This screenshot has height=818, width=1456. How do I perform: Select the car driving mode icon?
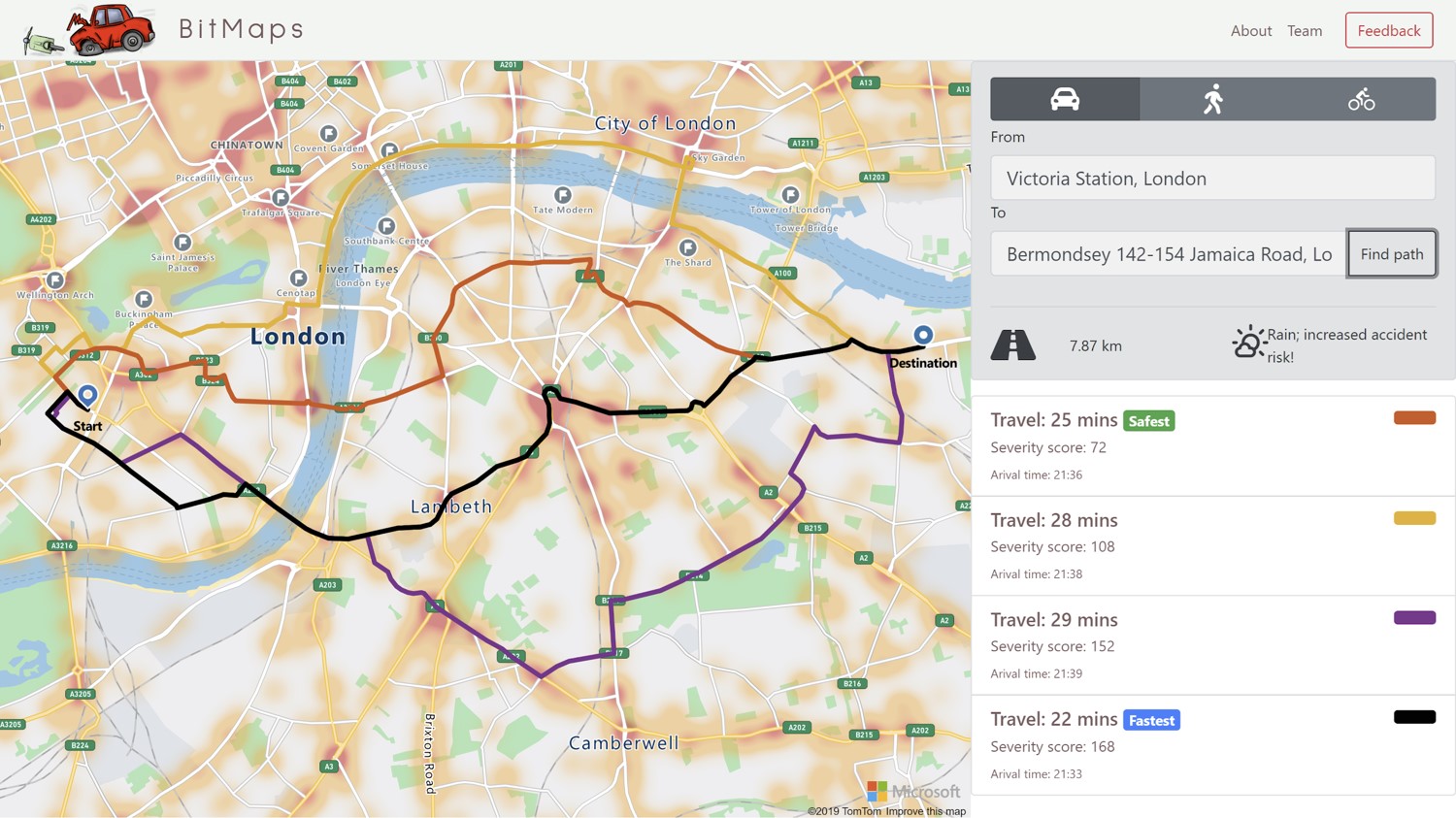pos(1065,99)
